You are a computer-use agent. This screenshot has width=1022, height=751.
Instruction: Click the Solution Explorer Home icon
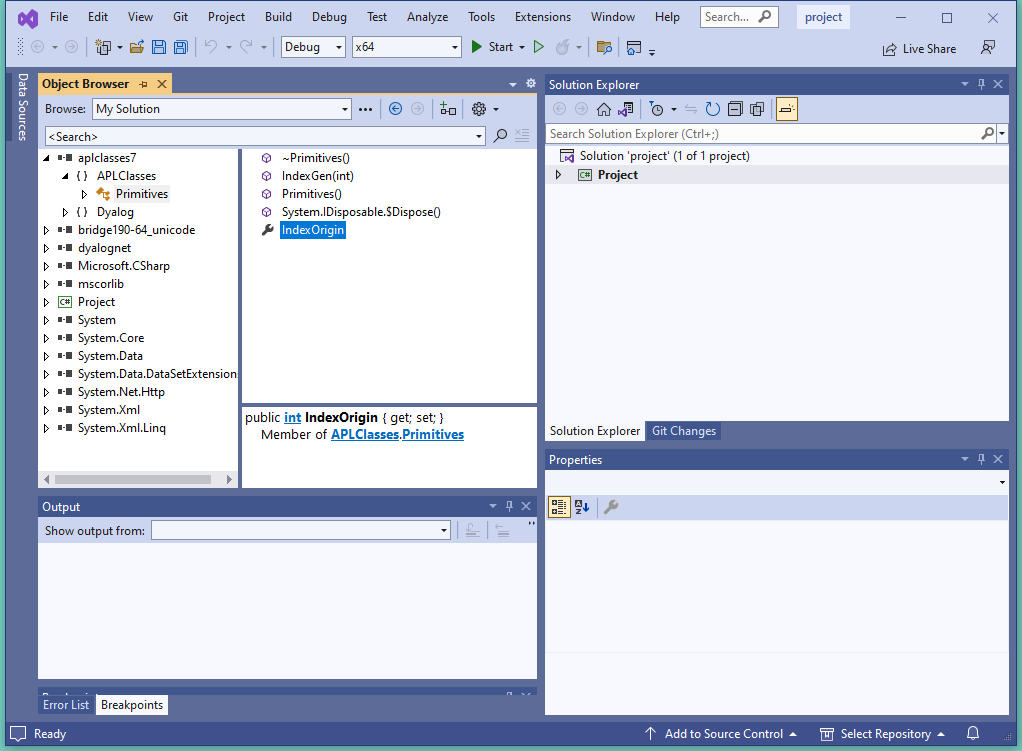click(604, 109)
